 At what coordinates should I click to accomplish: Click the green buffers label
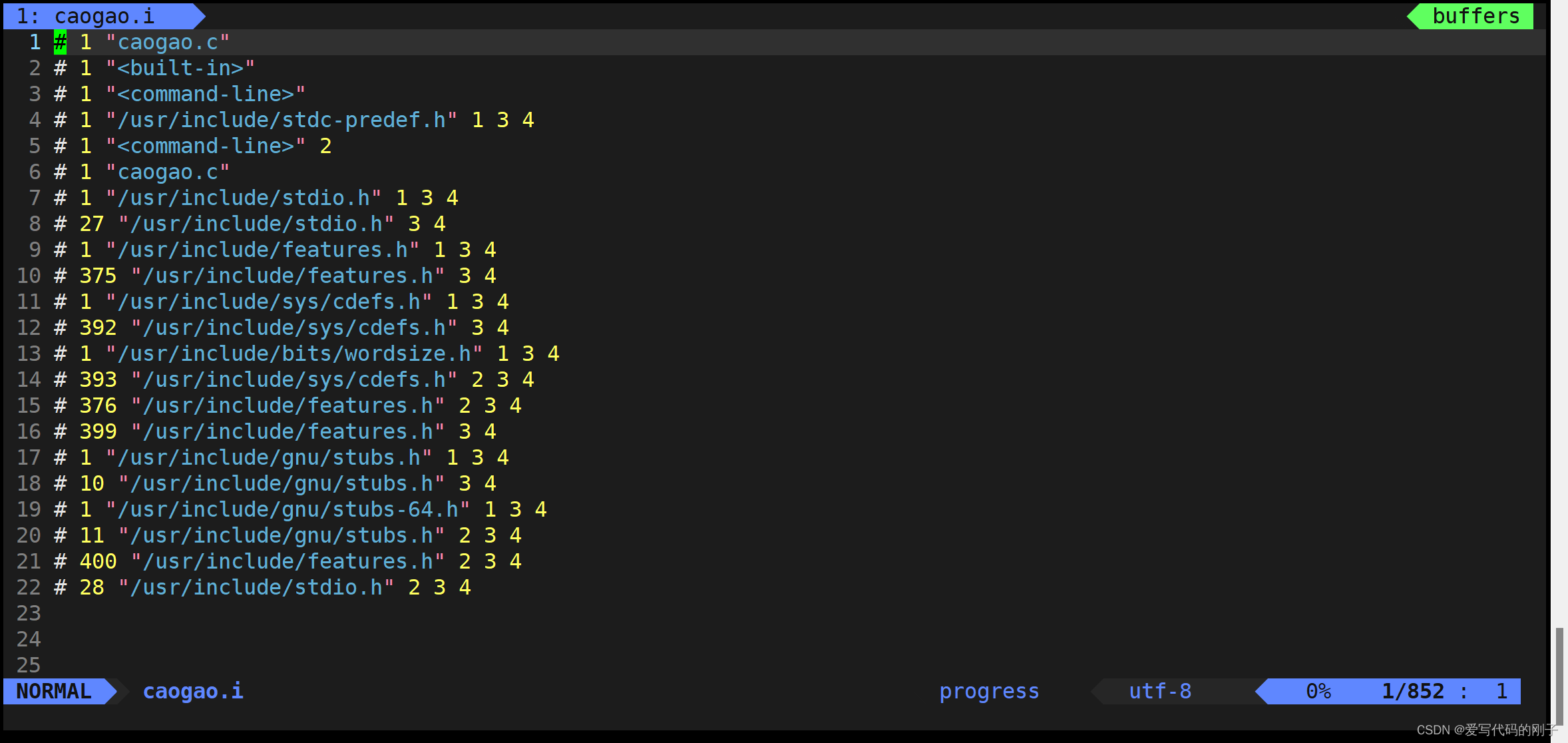1475,16
